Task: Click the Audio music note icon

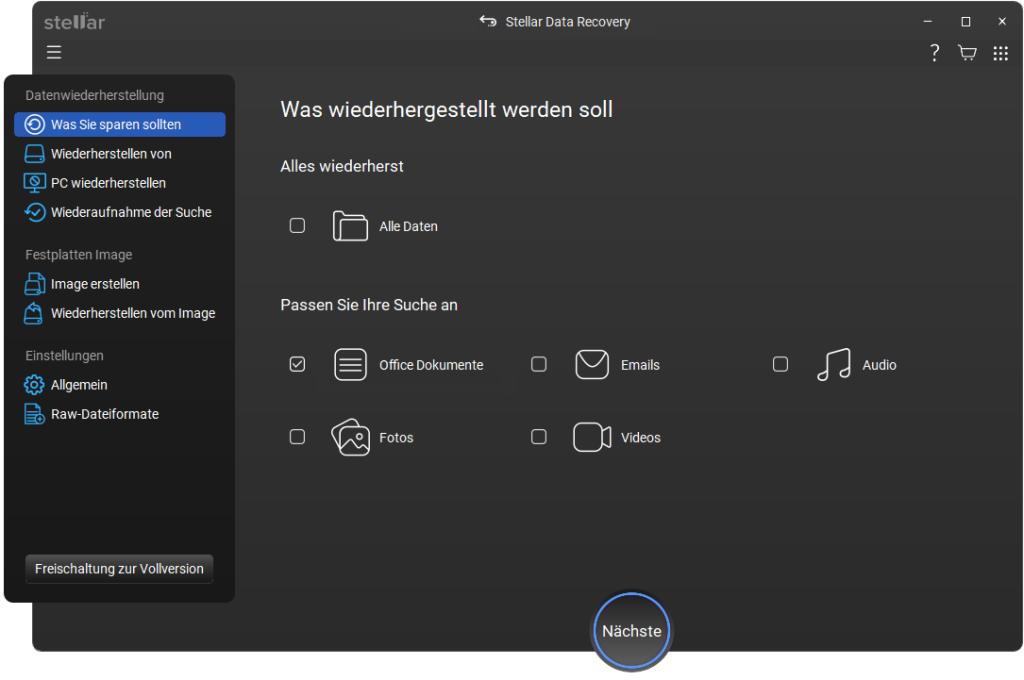Action: pyautogui.click(x=833, y=365)
